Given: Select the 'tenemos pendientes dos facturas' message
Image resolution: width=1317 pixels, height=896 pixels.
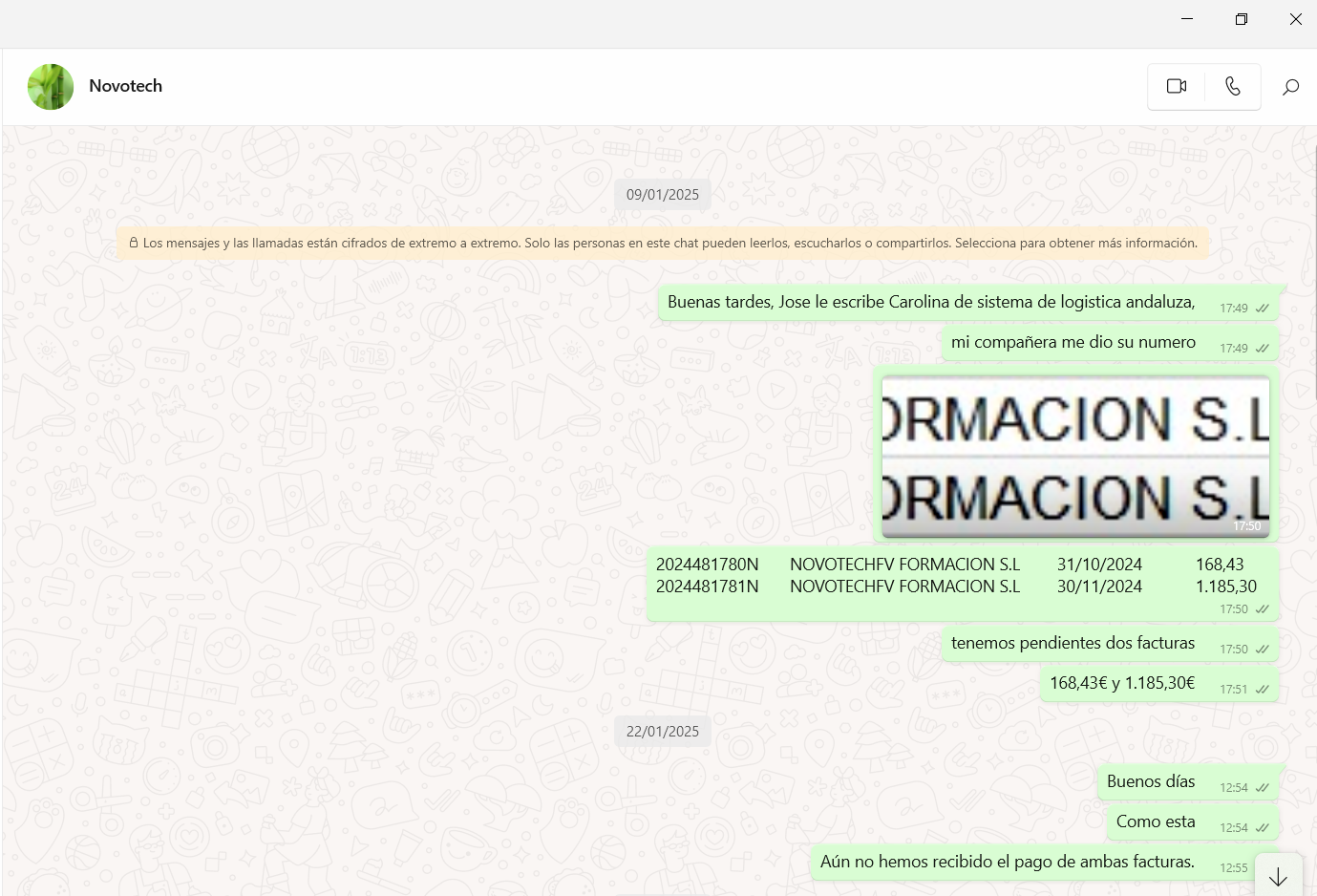Looking at the screenshot, I should point(1073,644).
